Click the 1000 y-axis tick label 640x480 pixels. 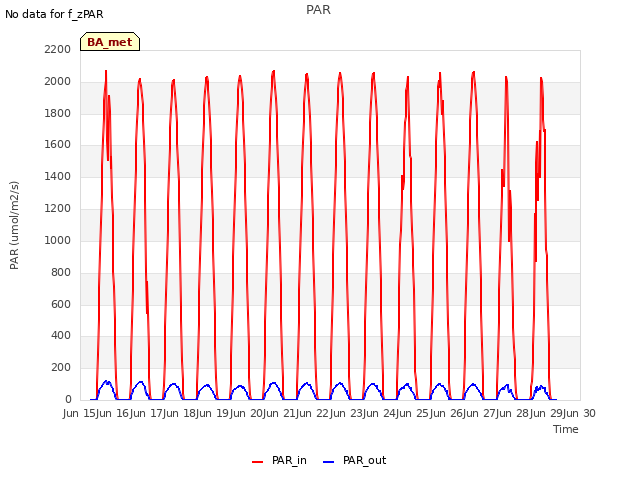pos(58,240)
